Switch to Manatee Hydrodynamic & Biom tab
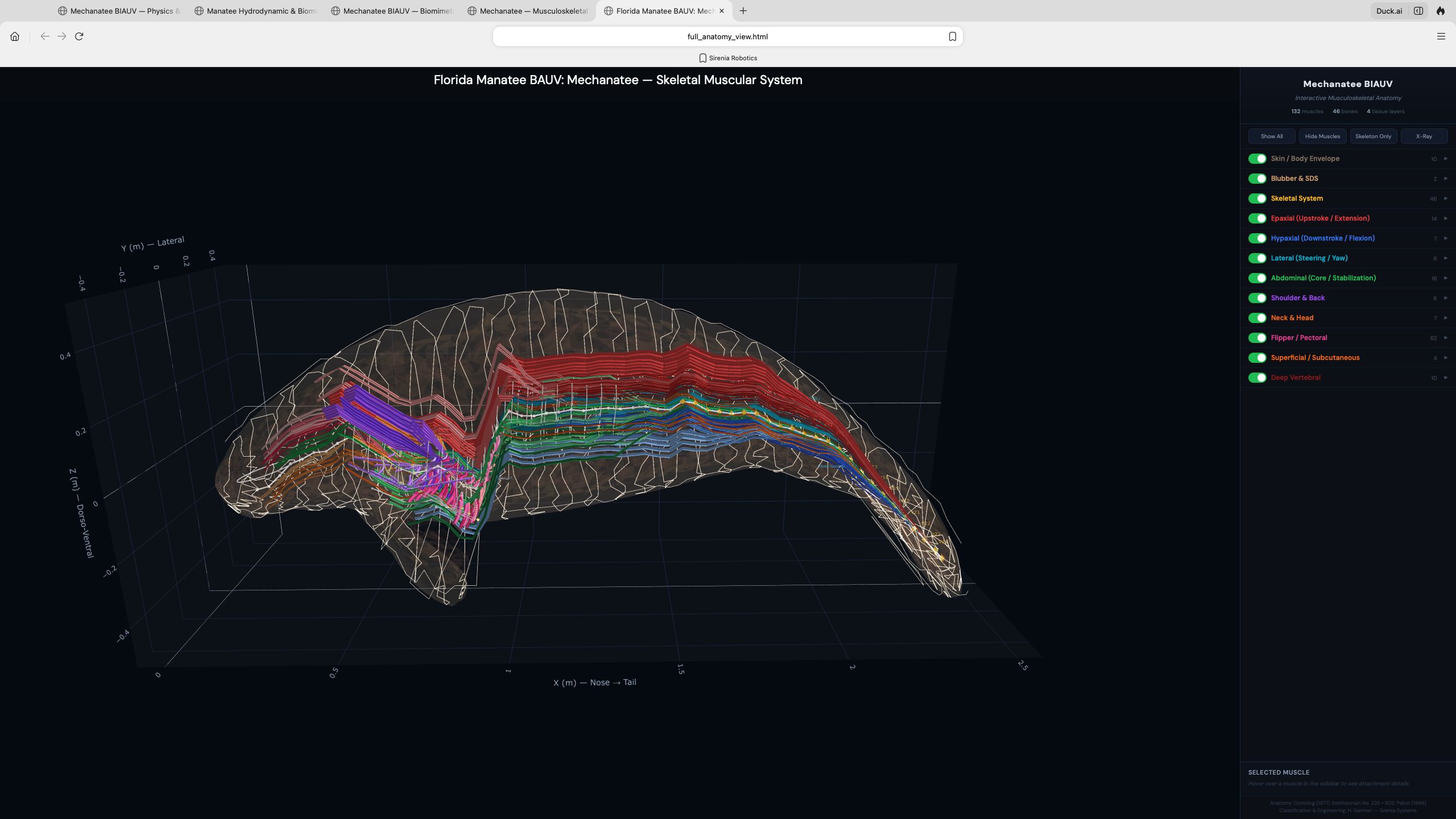Screen dimensions: 1456x819 coord(255,11)
